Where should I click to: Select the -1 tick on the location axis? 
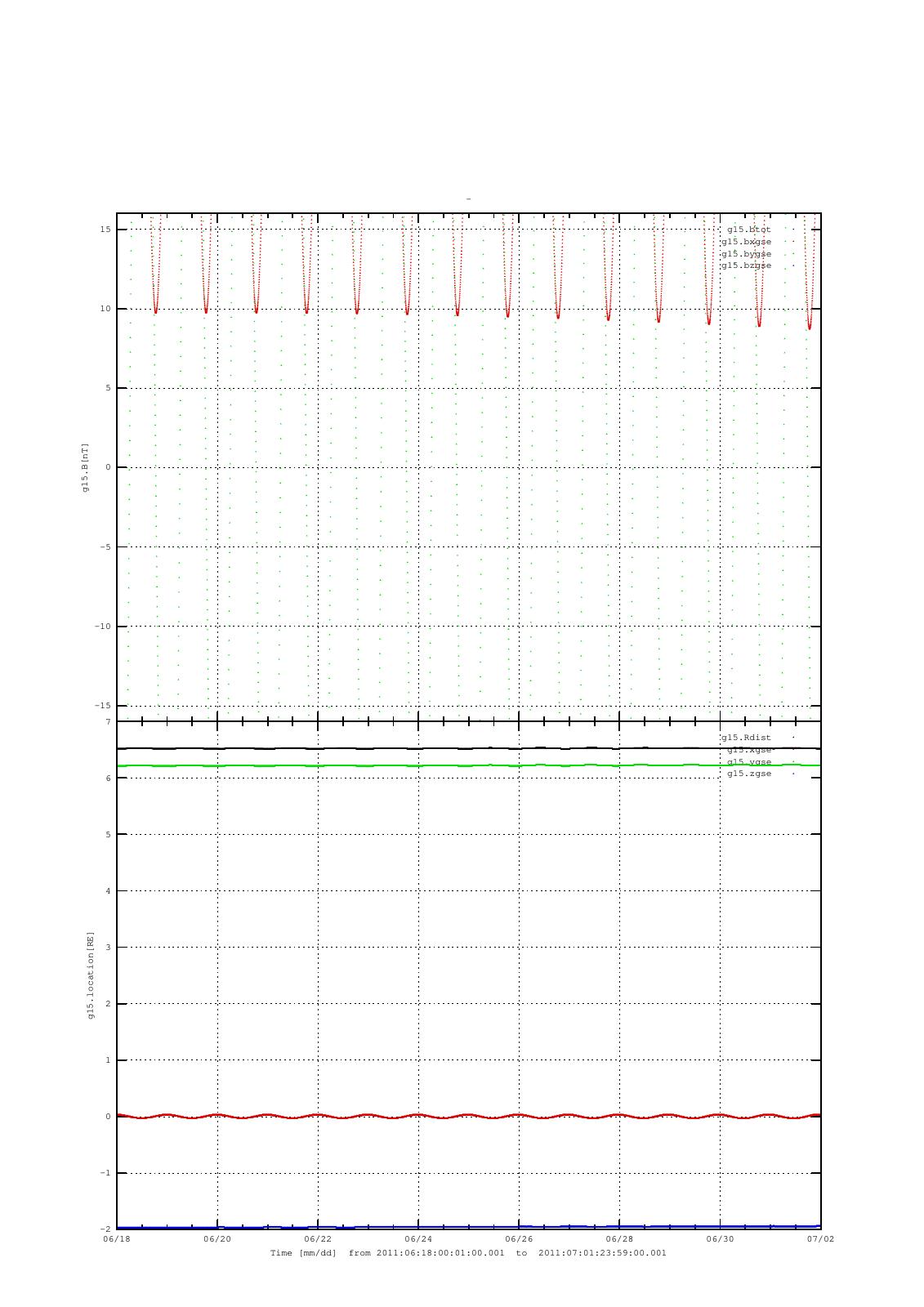[105, 1173]
